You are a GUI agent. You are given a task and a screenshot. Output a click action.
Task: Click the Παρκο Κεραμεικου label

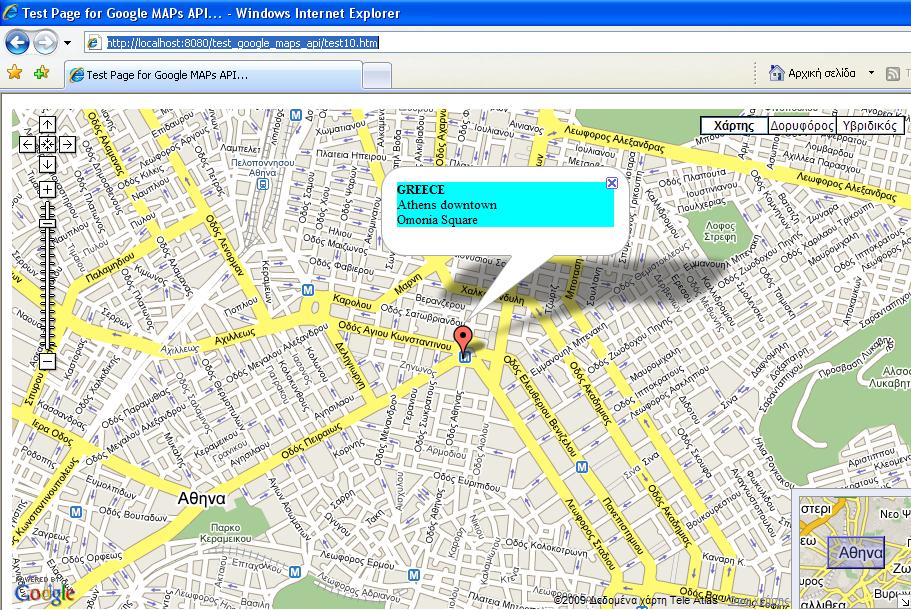pos(225,533)
